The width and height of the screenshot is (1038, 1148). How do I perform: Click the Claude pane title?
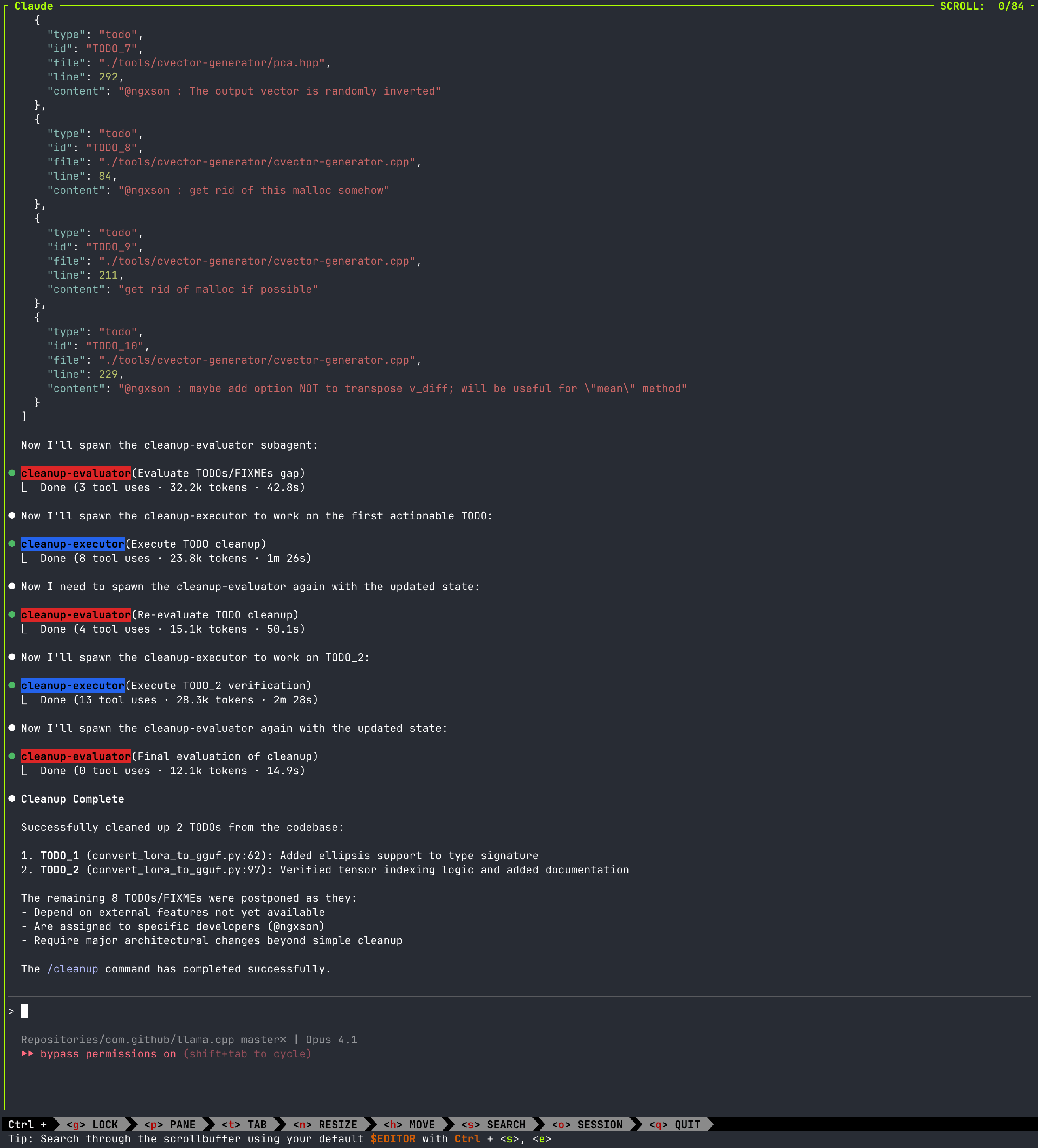tap(34, 6)
